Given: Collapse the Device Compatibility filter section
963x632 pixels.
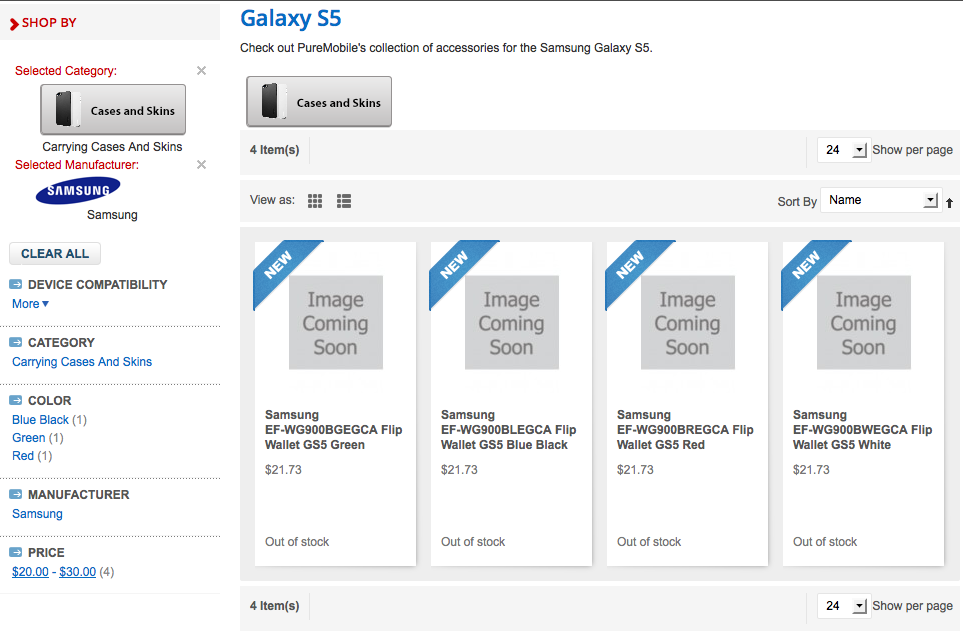Looking at the screenshot, I should [x=16, y=285].
